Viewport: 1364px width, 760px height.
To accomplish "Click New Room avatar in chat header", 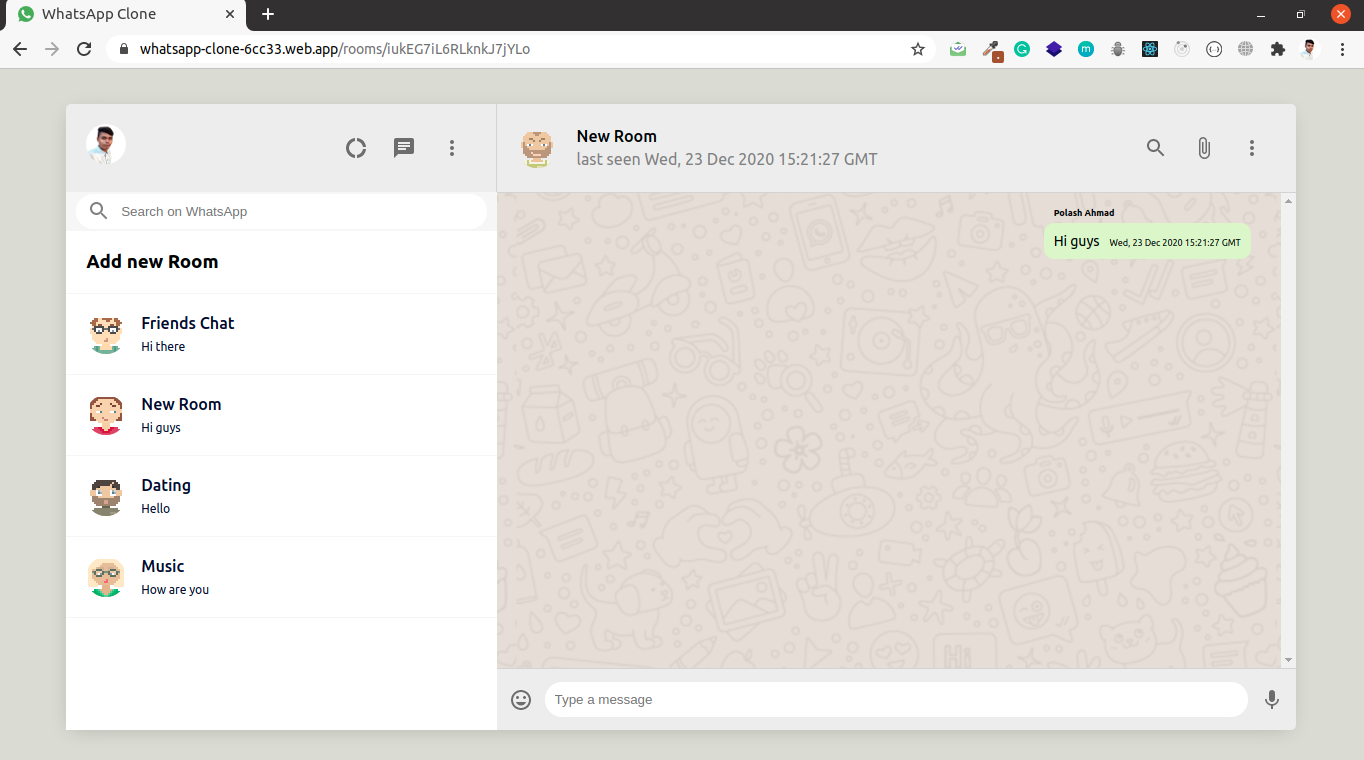I will [x=537, y=148].
